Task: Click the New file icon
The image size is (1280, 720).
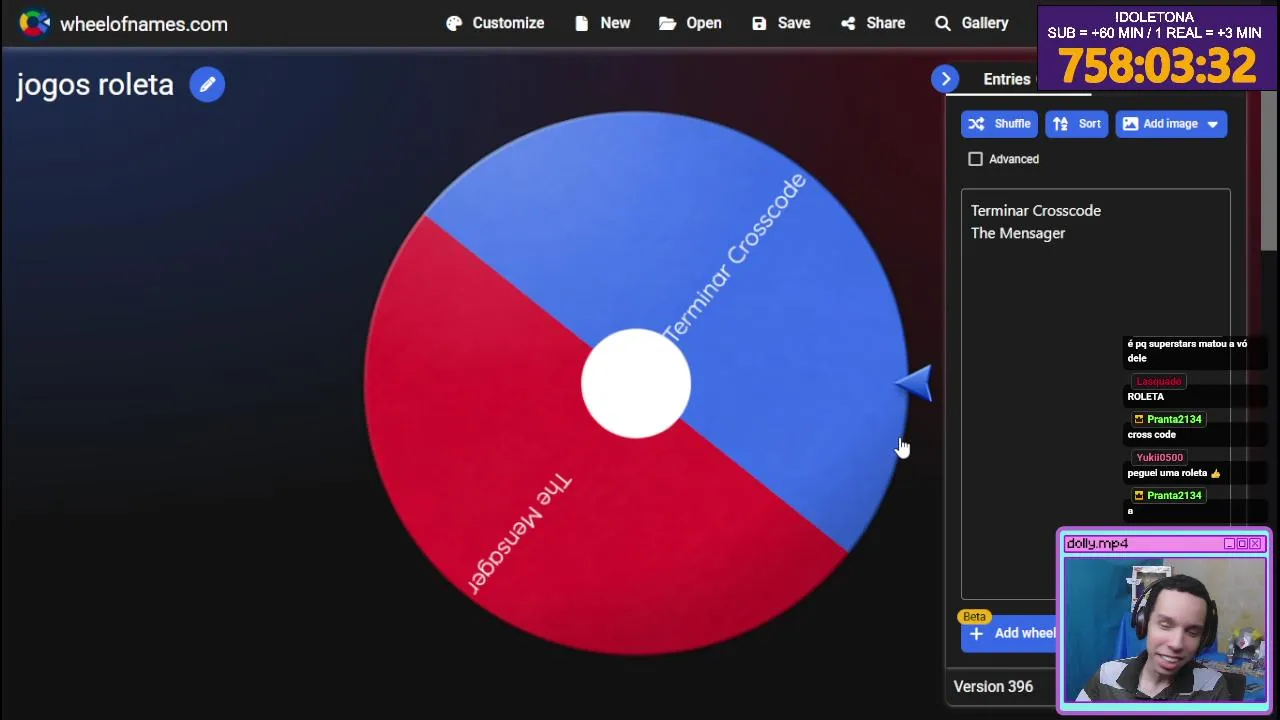Action: coord(581,23)
